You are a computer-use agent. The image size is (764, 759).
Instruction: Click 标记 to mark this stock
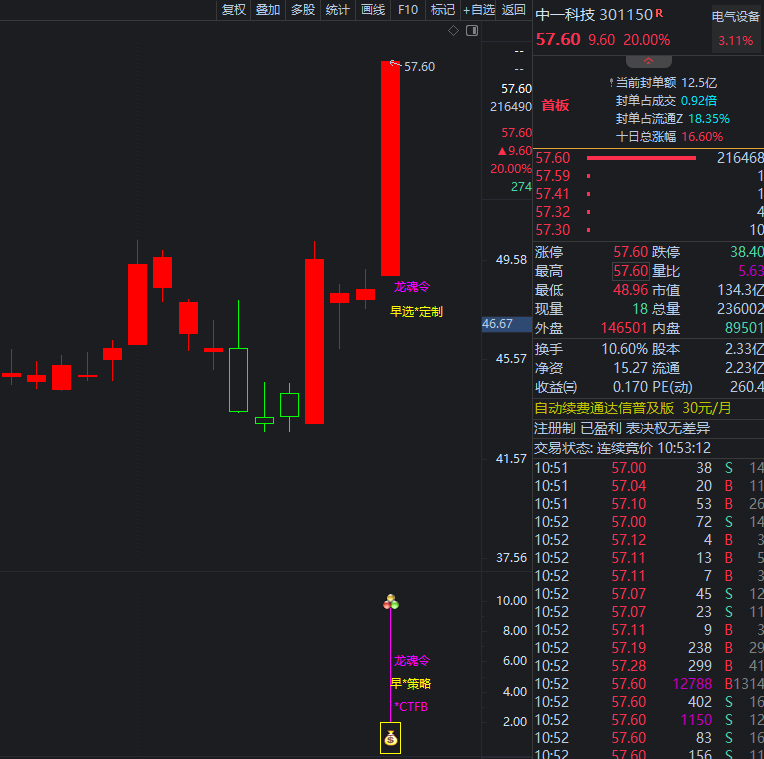[x=442, y=10]
